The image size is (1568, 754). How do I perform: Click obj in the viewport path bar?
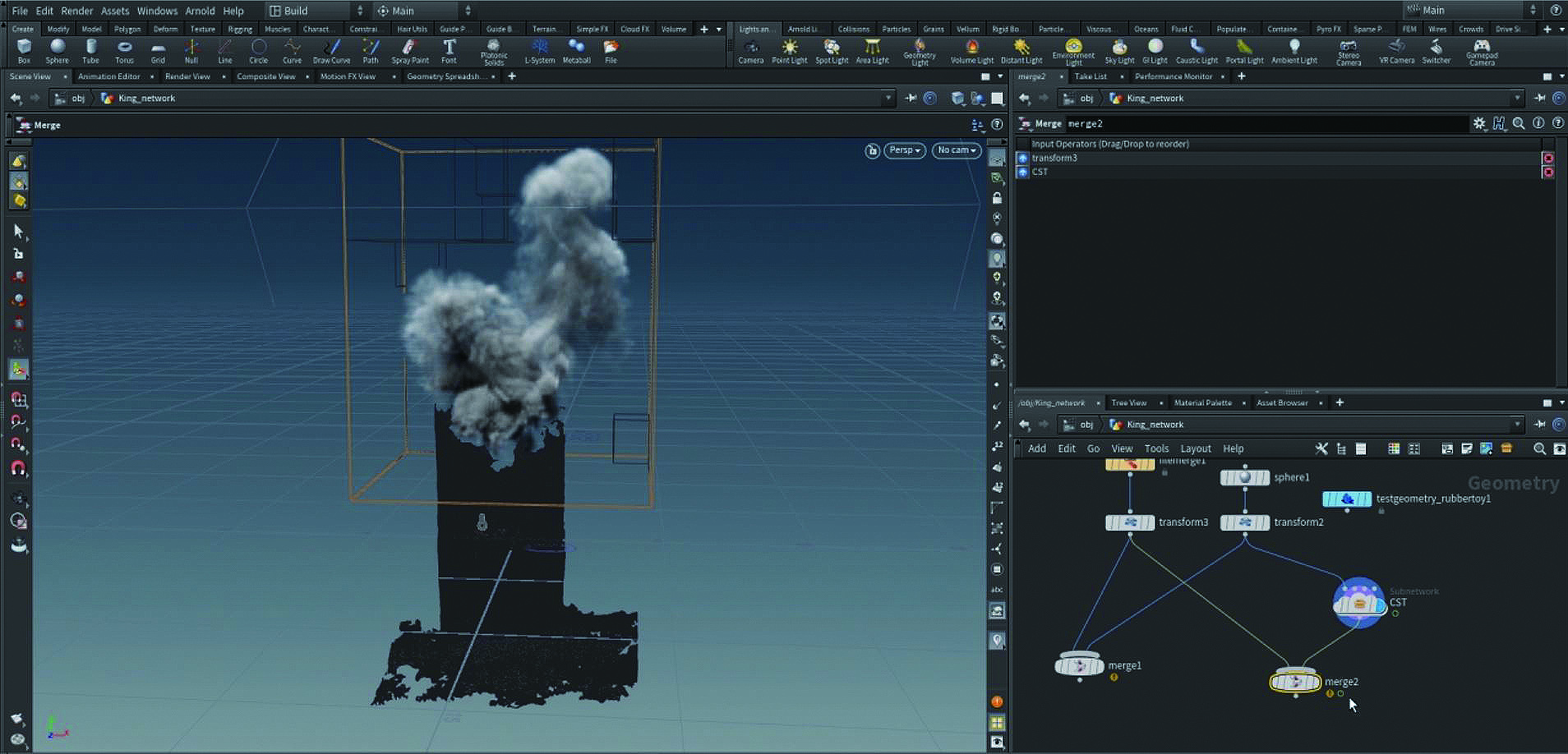coord(78,98)
